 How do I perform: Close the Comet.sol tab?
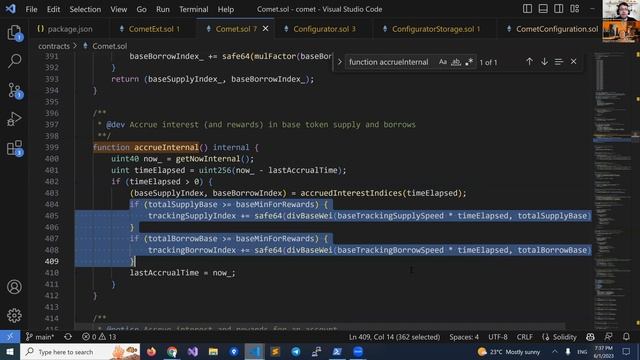[x=265, y=29]
